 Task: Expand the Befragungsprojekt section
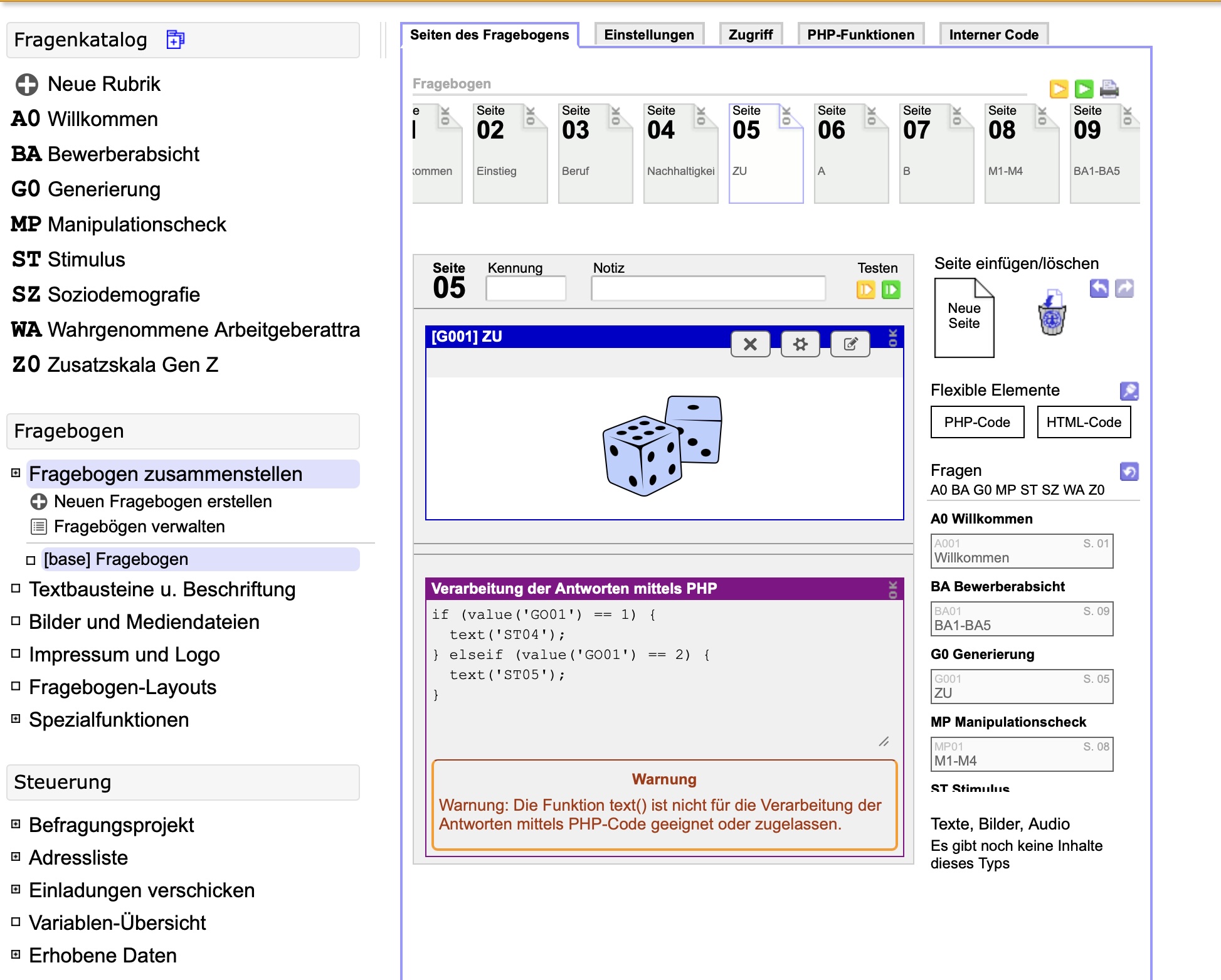pos(16,825)
